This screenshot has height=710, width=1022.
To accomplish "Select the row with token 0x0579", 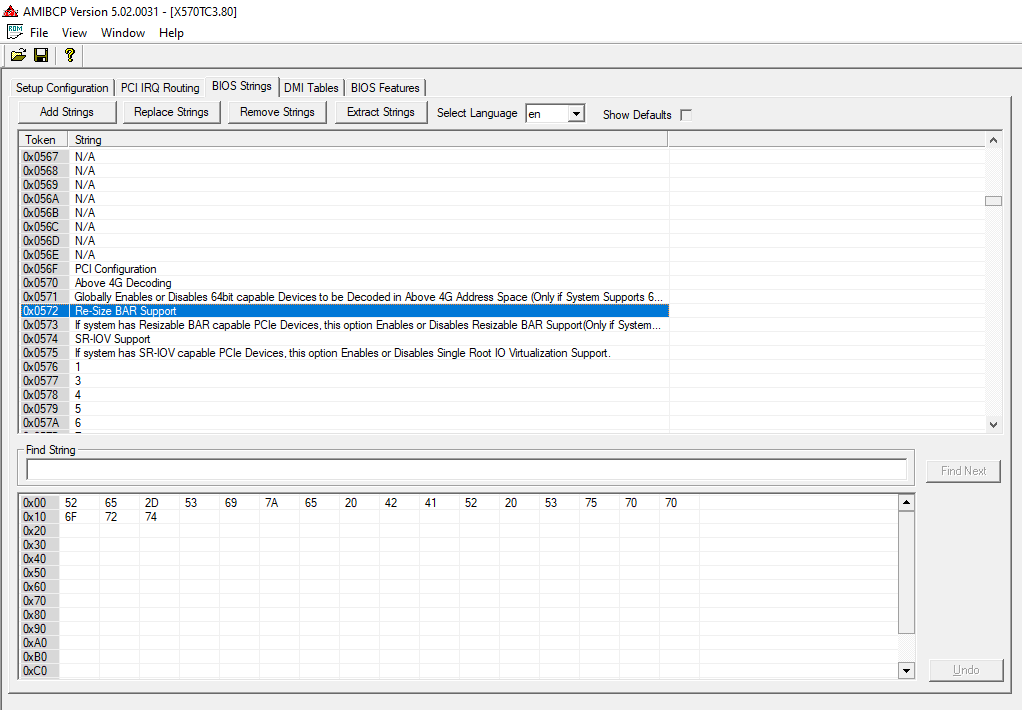I will (345, 409).
